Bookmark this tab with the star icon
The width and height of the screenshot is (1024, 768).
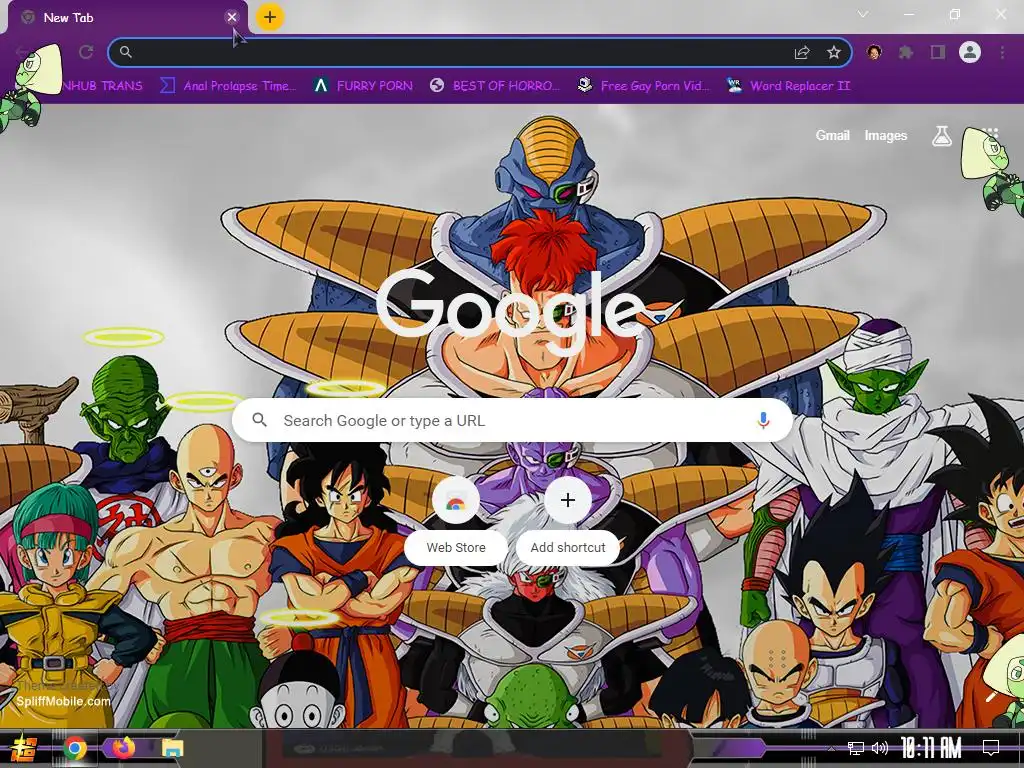tap(833, 52)
